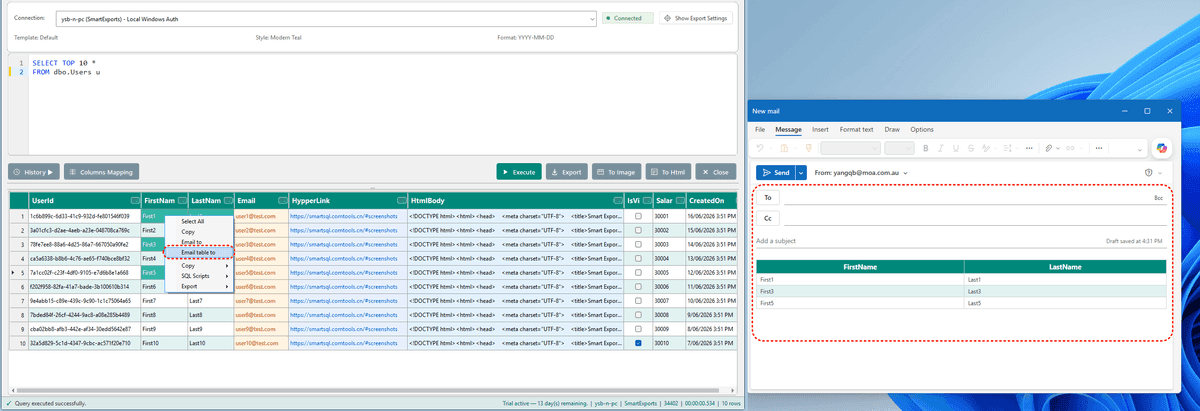This screenshot has width=1200, height=411.
Task: Toggle Underline formatting in New mail ribbon
Action: pos(955,148)
